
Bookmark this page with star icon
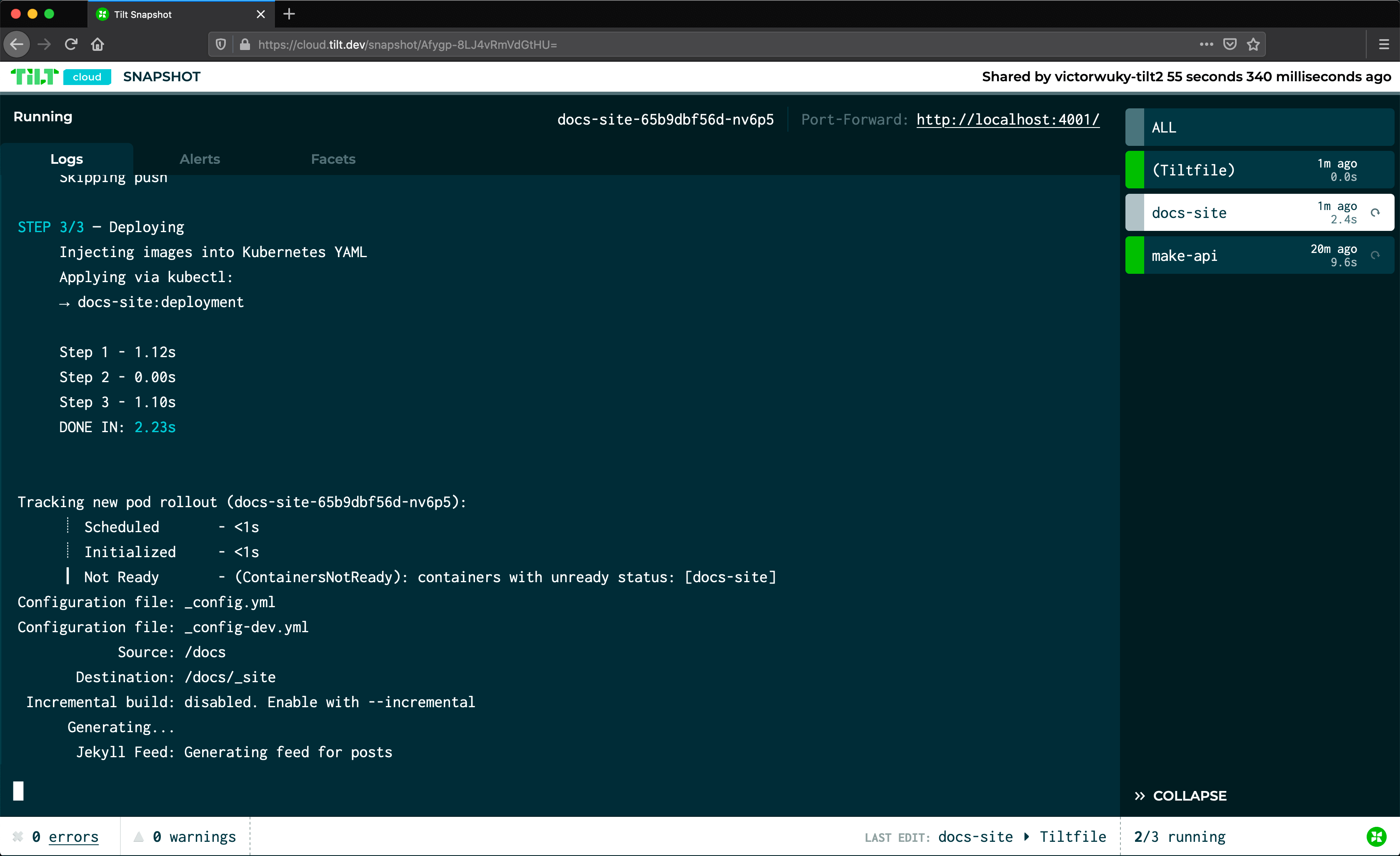tap(1253, 44)
